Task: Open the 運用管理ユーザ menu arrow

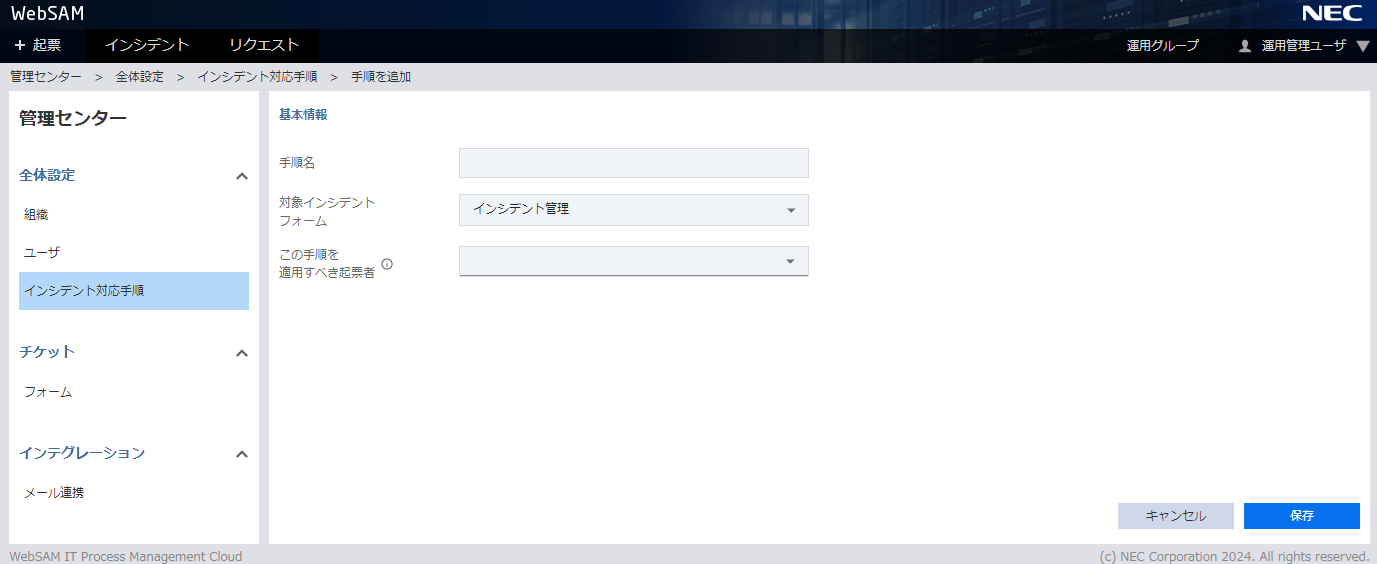Action: pyautogui.click(x=1362, y=46)
